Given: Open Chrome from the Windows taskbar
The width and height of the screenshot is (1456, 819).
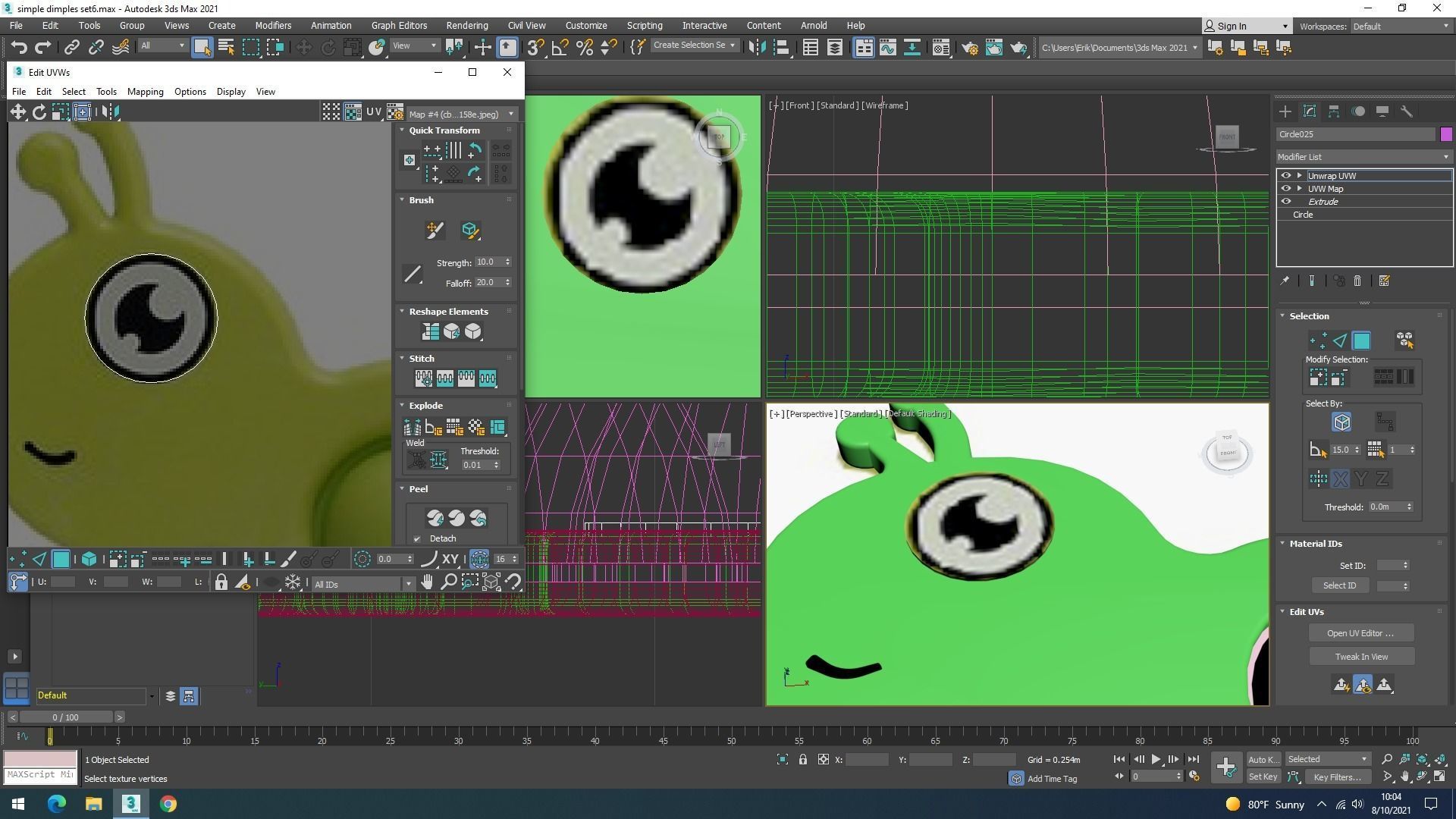Looking at the screenshot, I should (x=168, y=804).
